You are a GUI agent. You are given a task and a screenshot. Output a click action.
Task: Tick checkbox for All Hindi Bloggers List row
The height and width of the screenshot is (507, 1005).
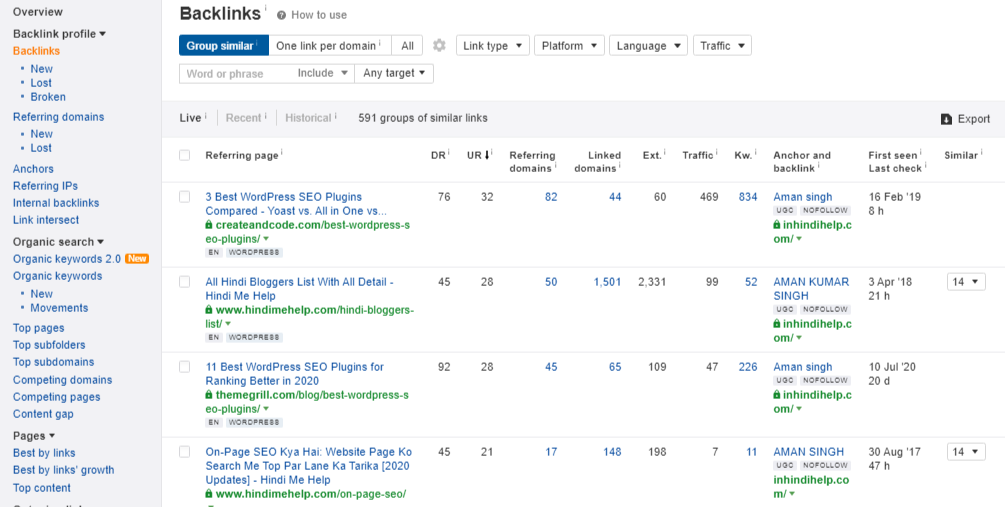click(x=185, y=281)
